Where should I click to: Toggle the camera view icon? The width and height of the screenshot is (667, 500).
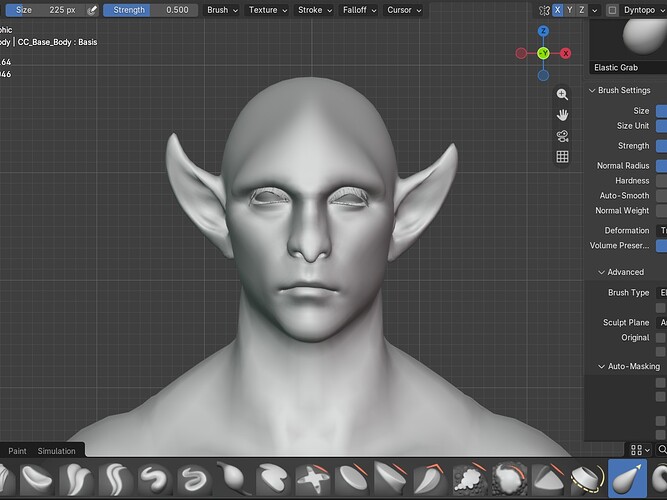click(x=562, y=136)
